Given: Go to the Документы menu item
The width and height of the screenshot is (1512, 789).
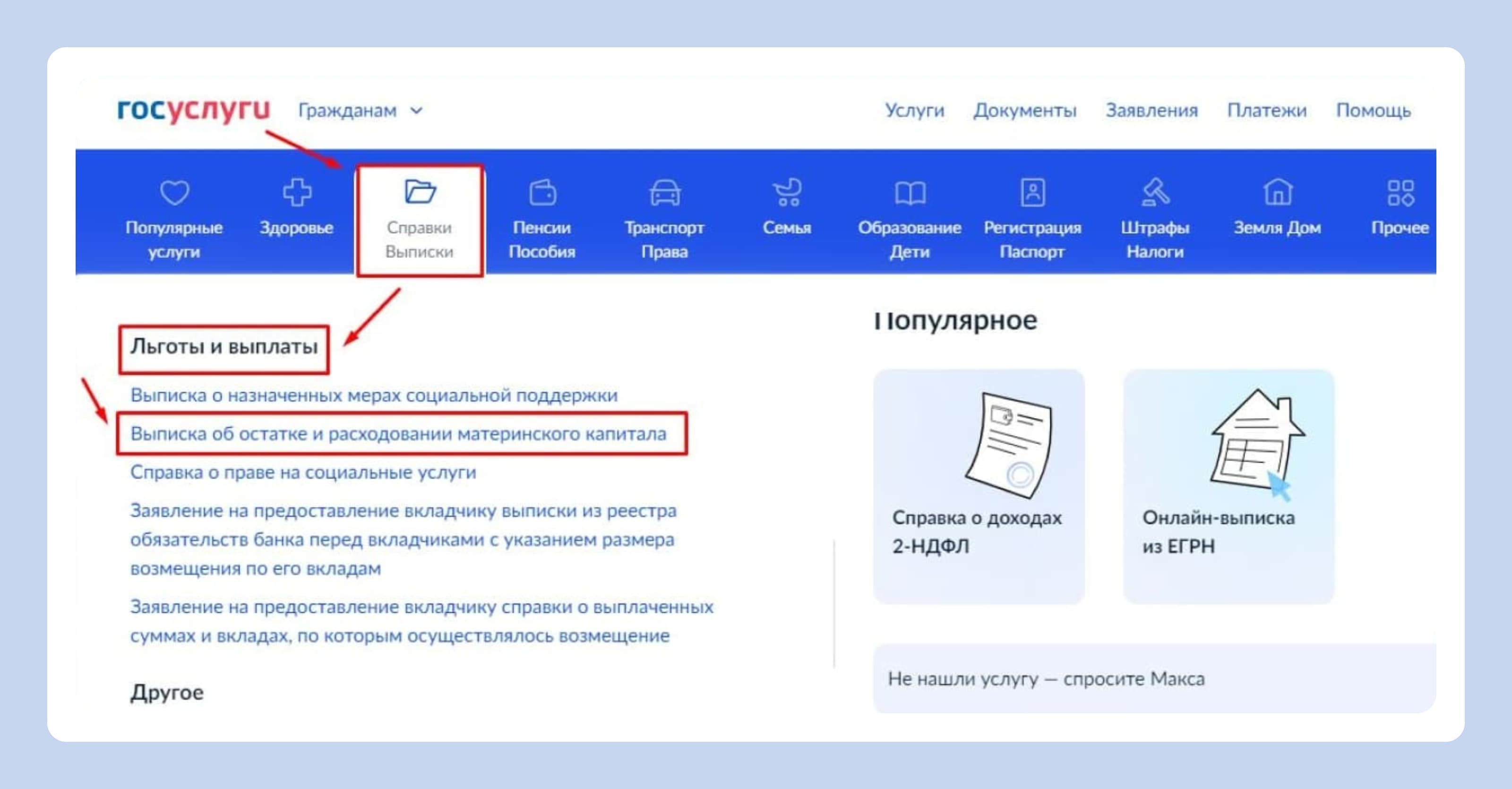Looking at the screenshot, I should click(1025, 111).
